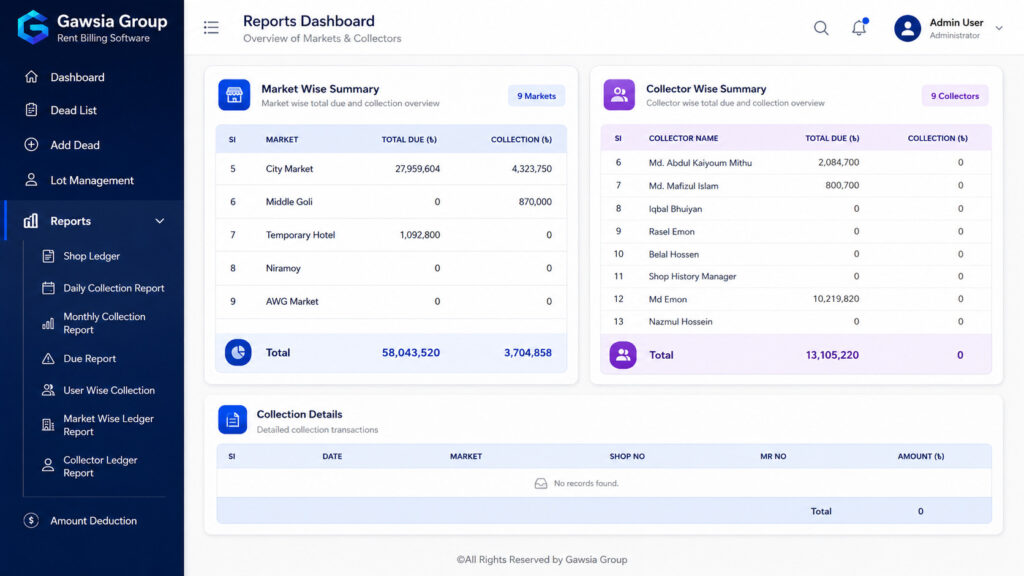Open the hamburger menu toggle
The image size is (1024, 576).
[211, 27]
